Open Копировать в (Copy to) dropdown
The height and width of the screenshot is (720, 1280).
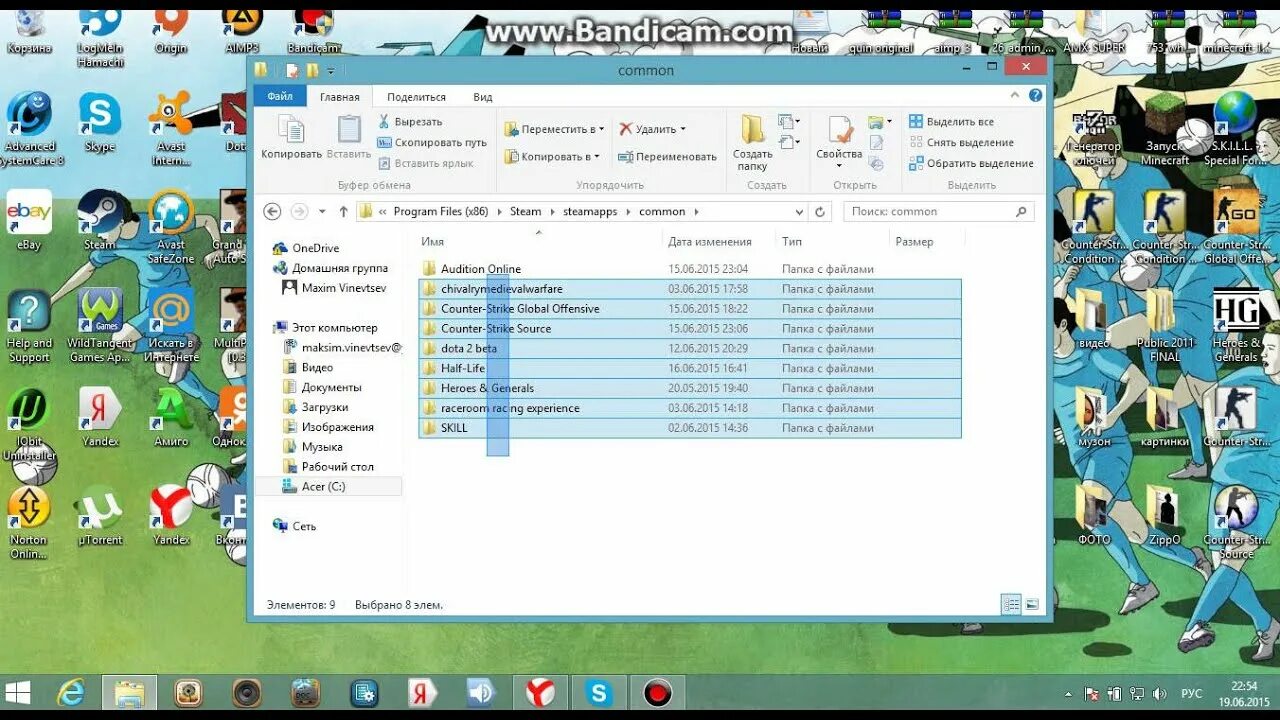[552, 157]
